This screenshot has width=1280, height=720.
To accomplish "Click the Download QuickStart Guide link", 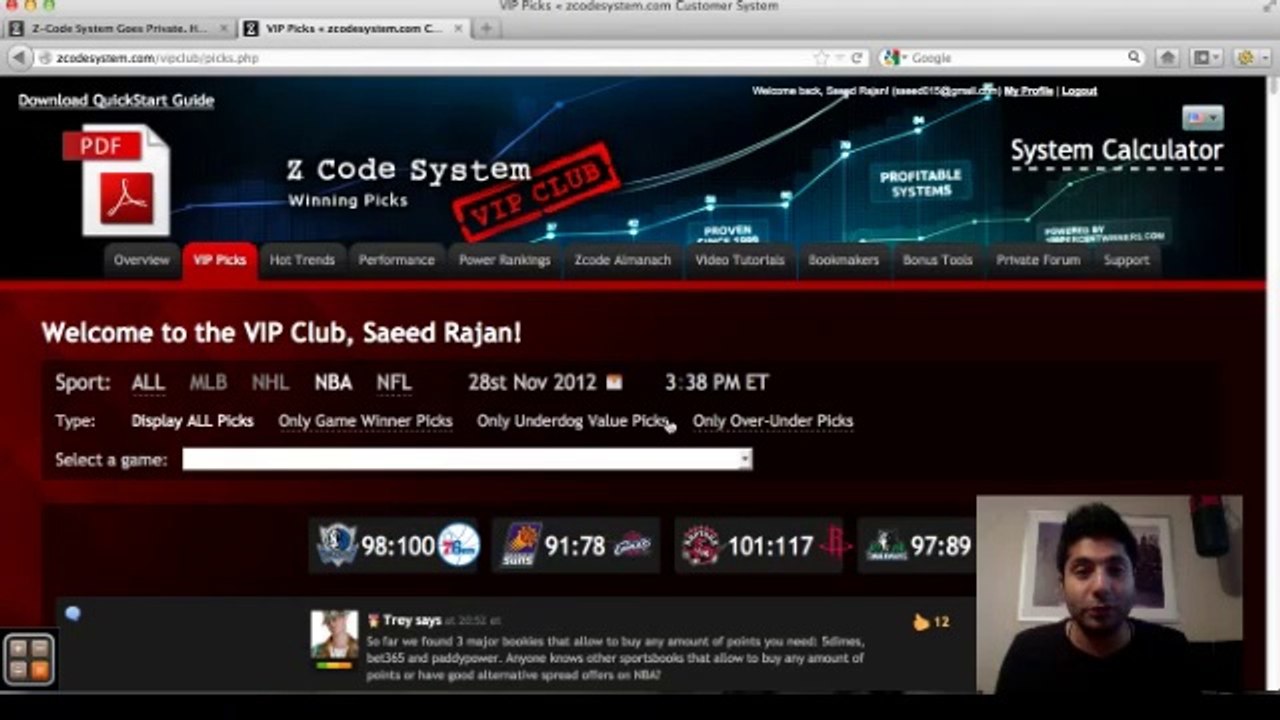I will (116, 100).
